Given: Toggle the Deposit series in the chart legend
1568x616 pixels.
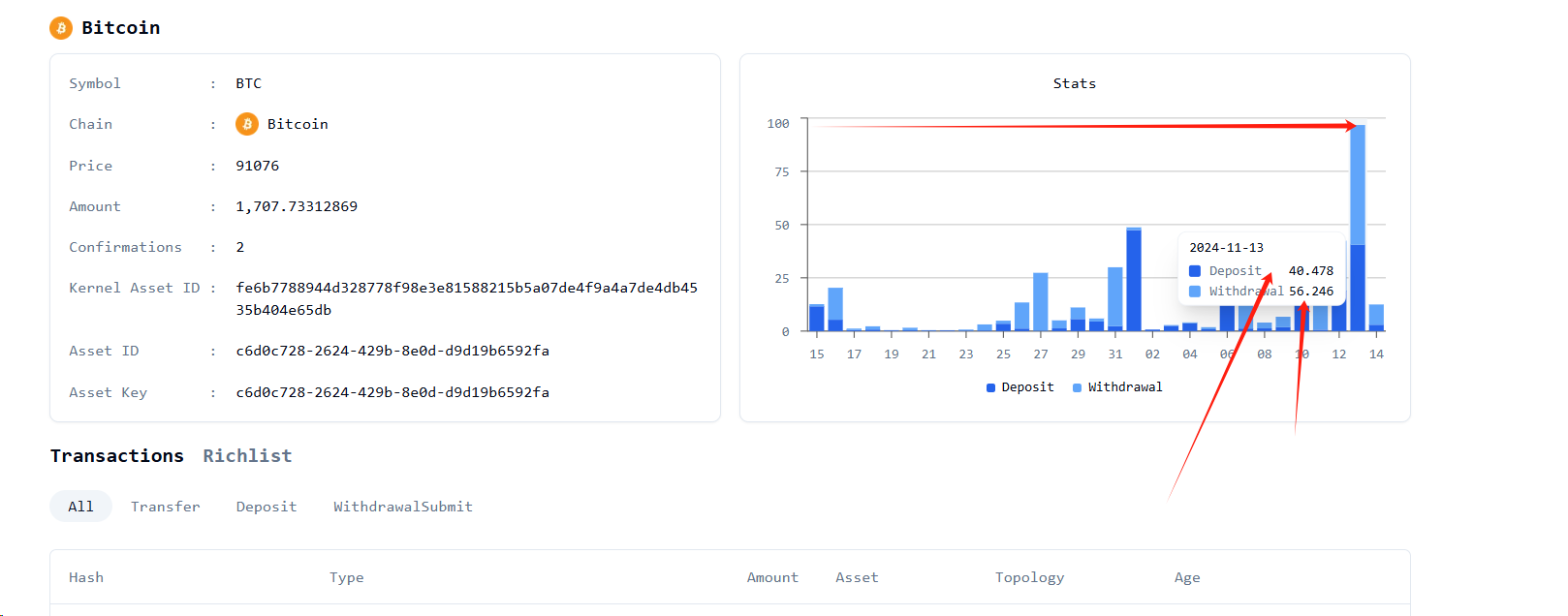Looking at the screenshot, I should pyautogui.click(x=1019, y=387).
